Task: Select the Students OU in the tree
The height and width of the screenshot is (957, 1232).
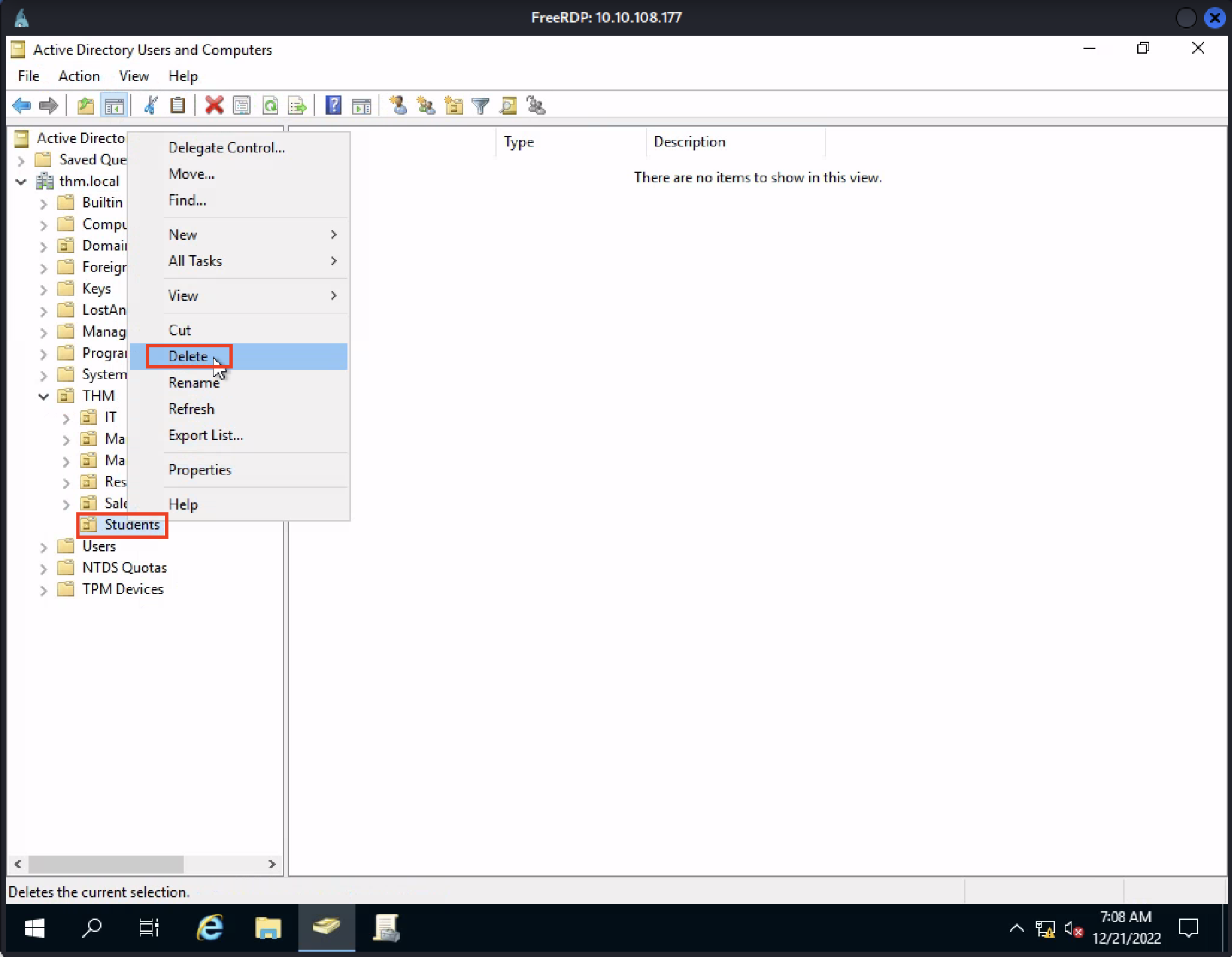Action: tap(132, 525)
